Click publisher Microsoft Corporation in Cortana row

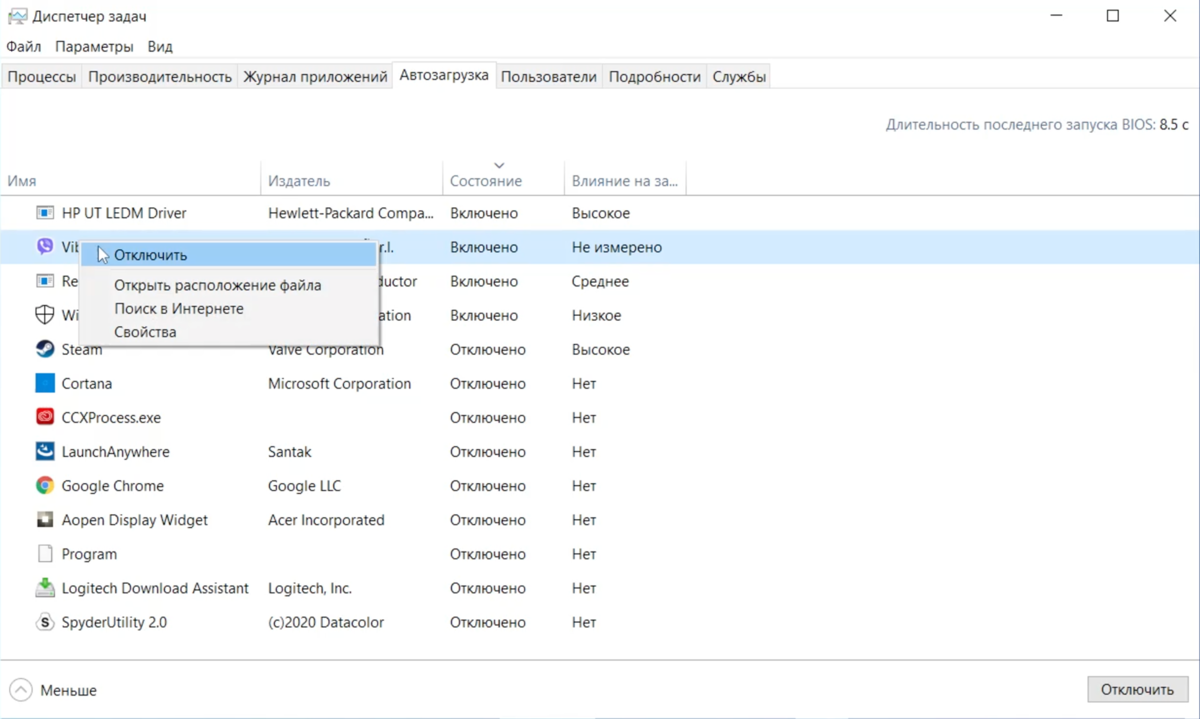pyautogui.click(x=339, y=383)
